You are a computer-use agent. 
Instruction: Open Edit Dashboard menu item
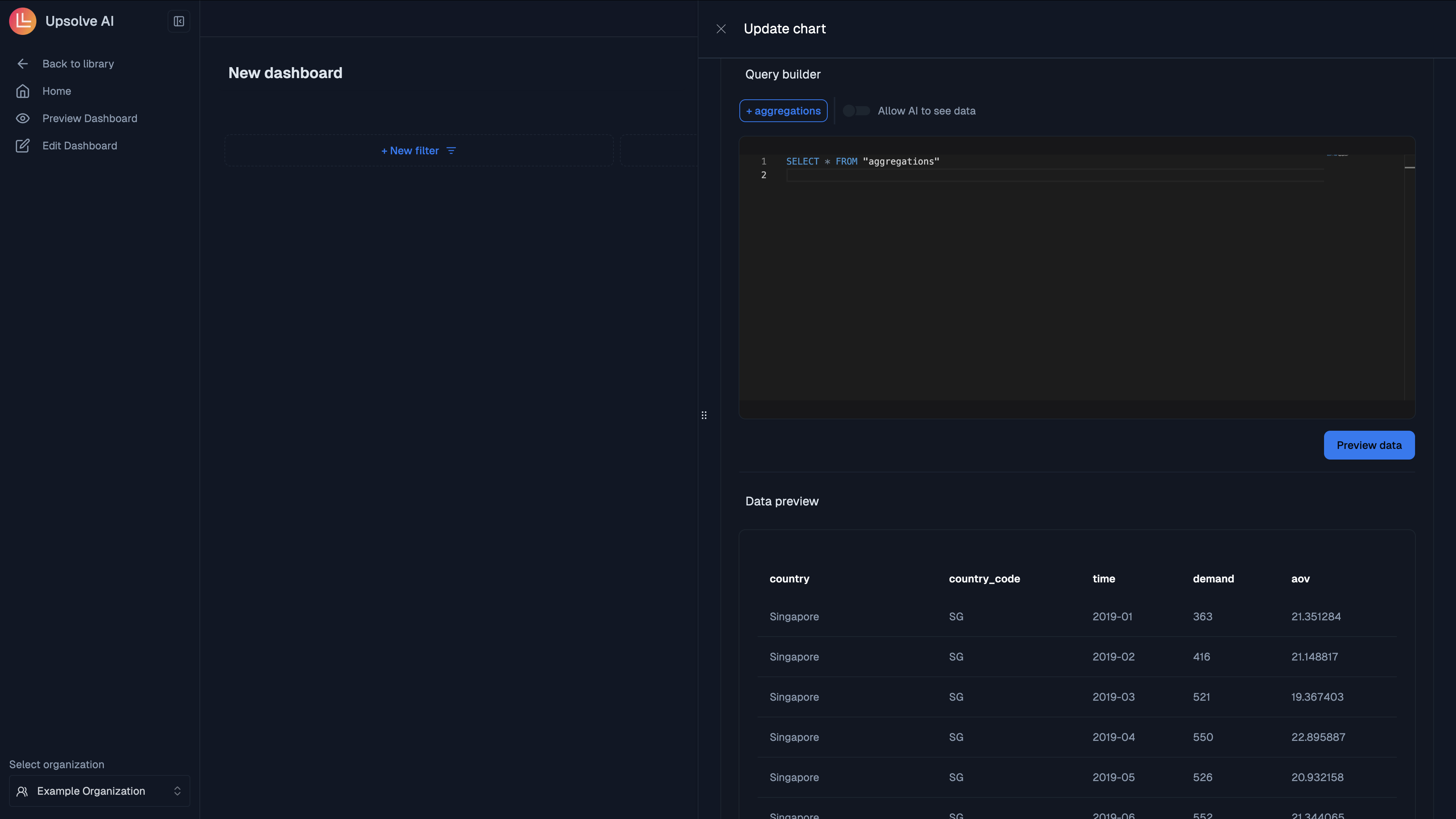80,146
